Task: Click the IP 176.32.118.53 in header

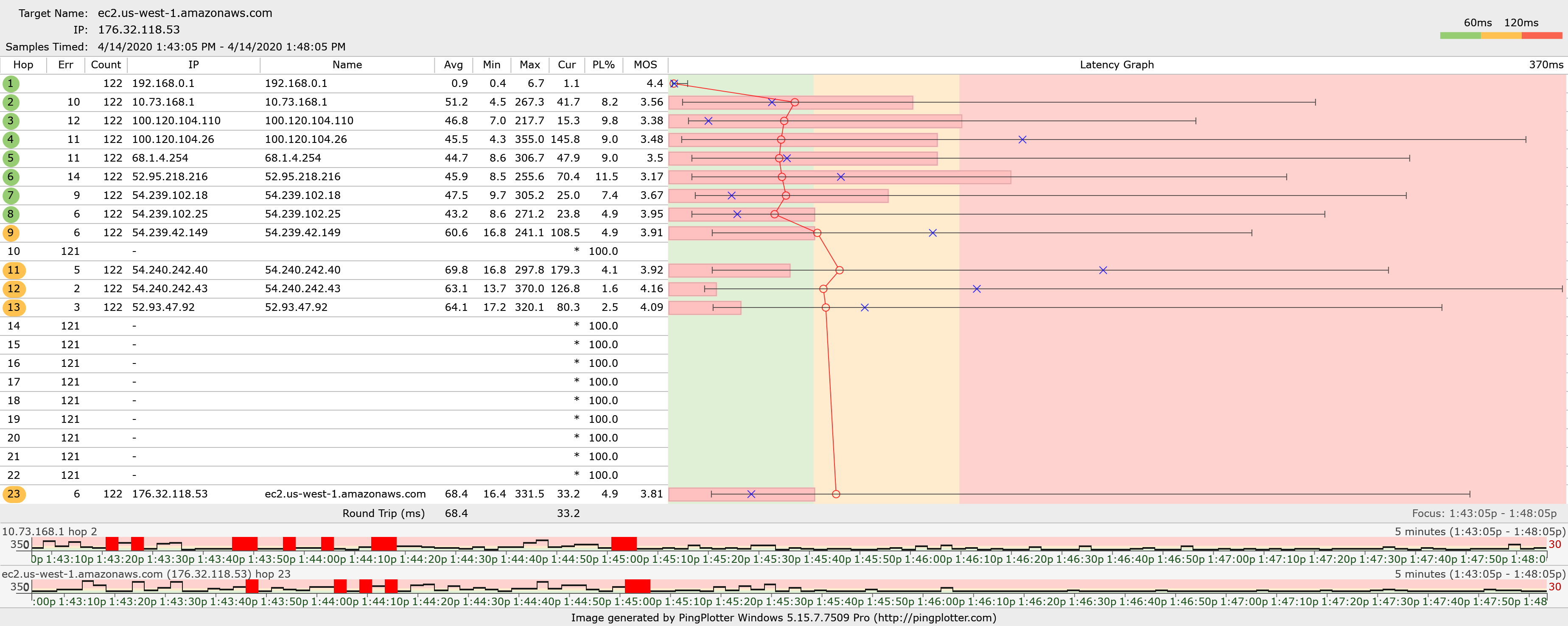Action: (139, 30)
